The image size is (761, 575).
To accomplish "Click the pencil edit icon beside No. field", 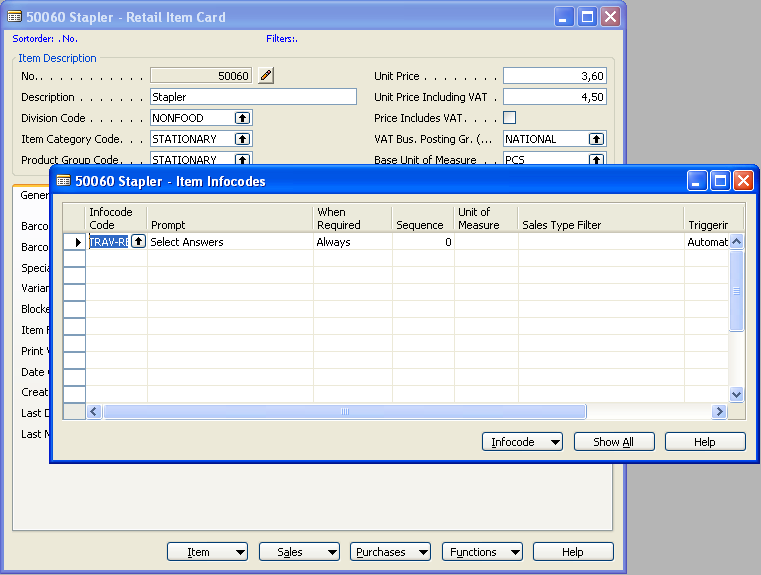I will pos(265,76).
